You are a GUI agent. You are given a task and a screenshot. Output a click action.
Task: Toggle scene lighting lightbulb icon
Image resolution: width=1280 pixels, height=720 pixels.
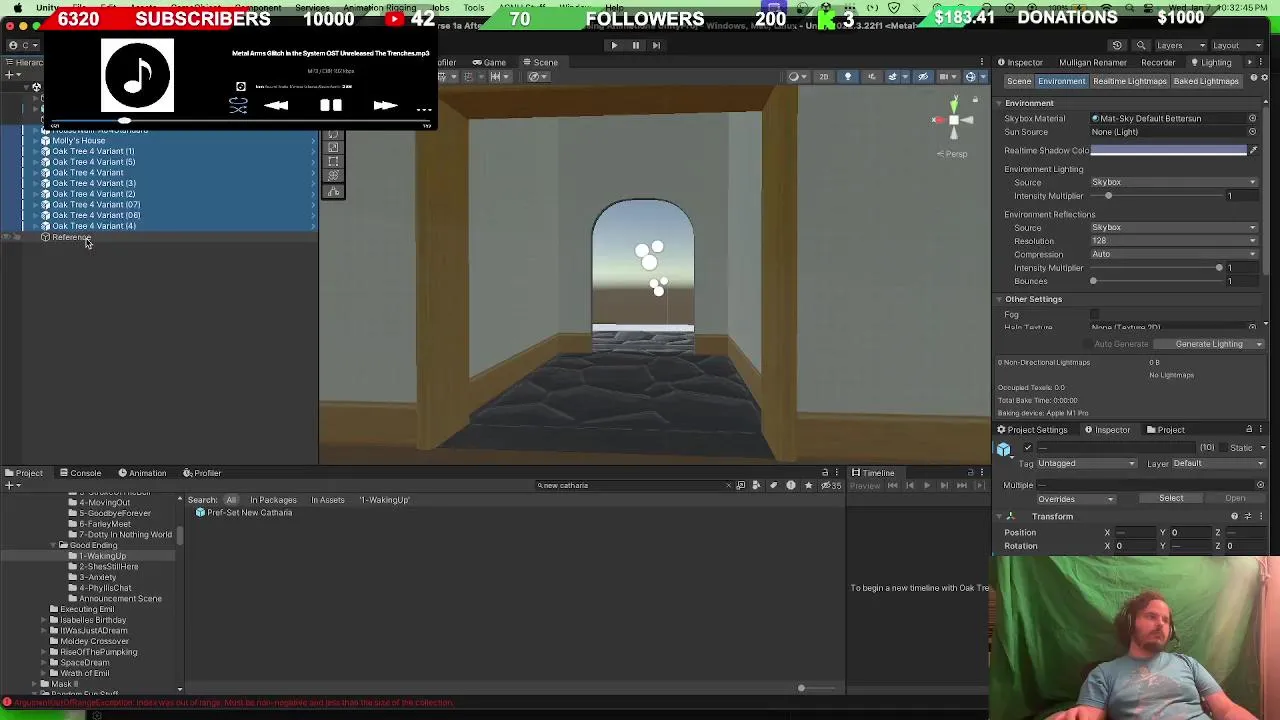(848, 77)
